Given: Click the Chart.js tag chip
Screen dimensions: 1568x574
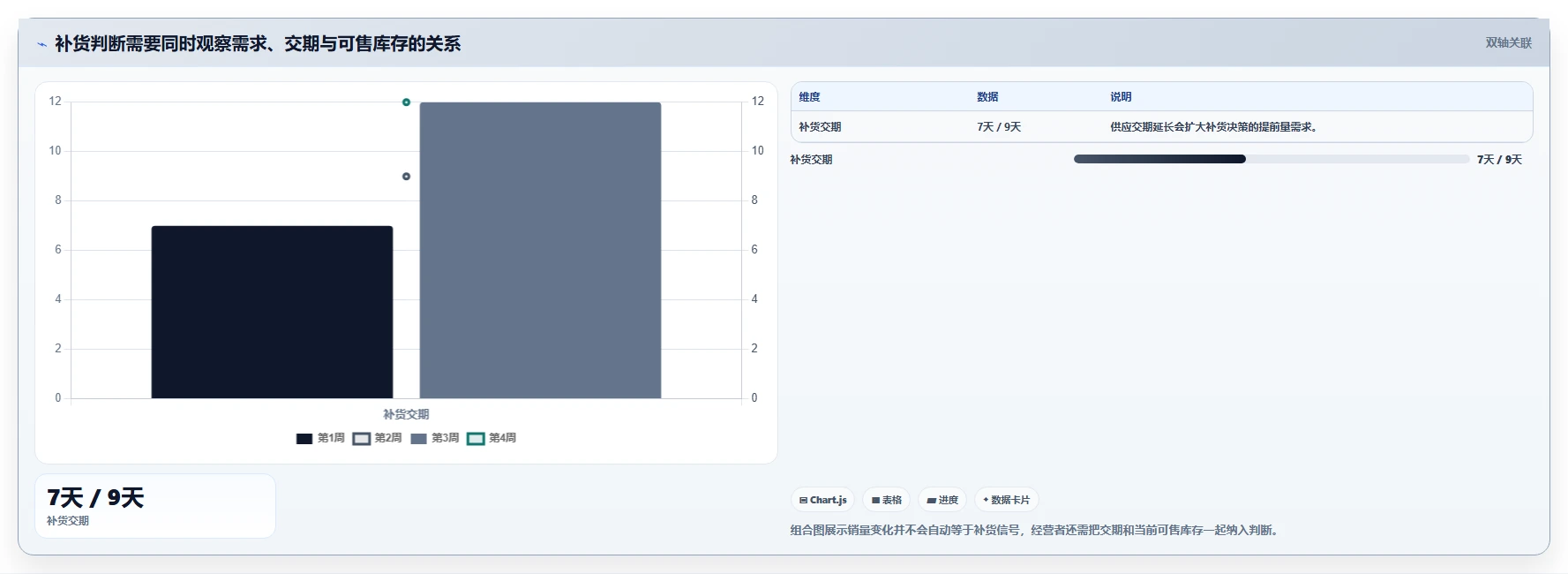Looking at the screenshot, I should pos(822,500).
